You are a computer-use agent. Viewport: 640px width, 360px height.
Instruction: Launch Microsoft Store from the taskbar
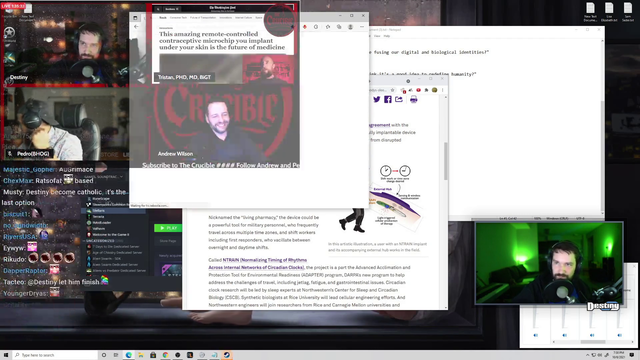click(153, 355)
